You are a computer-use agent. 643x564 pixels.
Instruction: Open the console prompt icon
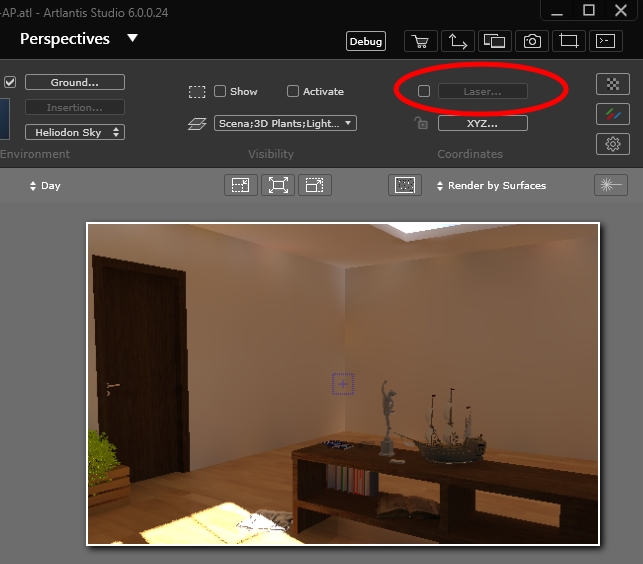point(606,41)
